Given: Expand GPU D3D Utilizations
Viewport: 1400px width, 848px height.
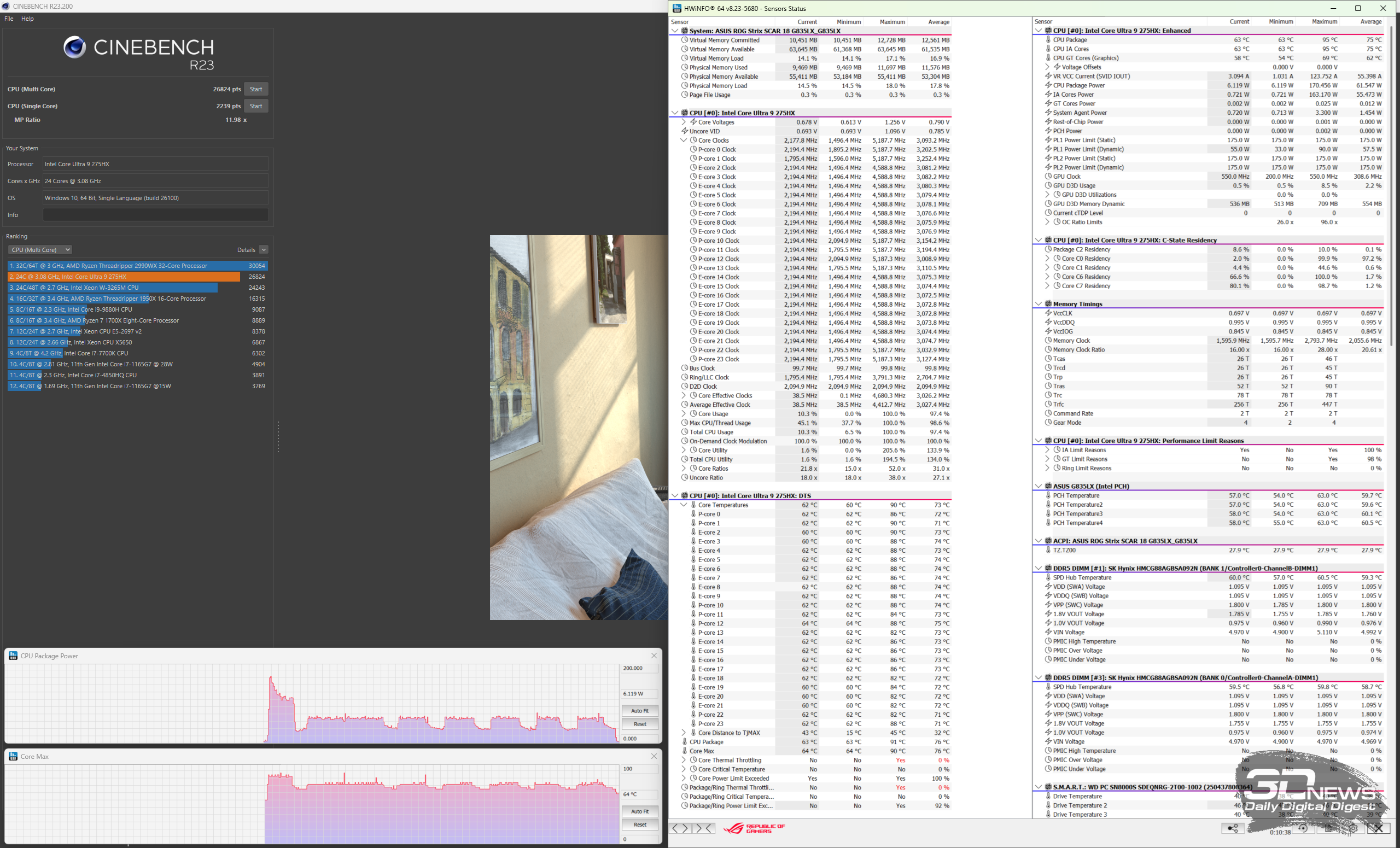Looking at the screenshot, I should click(1047, 194).
